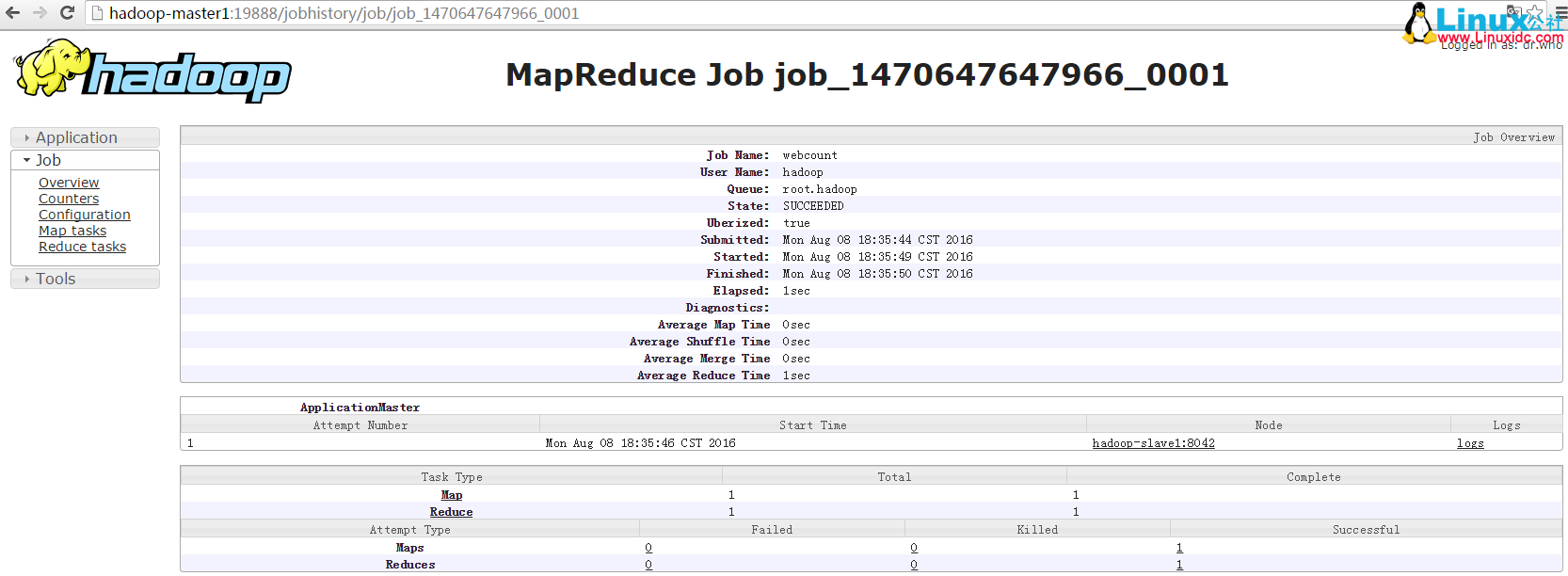Image resolution: width=1568 pixels, height=576 pixels.
Task: Click the page icon in address bar
Action: (x=97, y=13)
